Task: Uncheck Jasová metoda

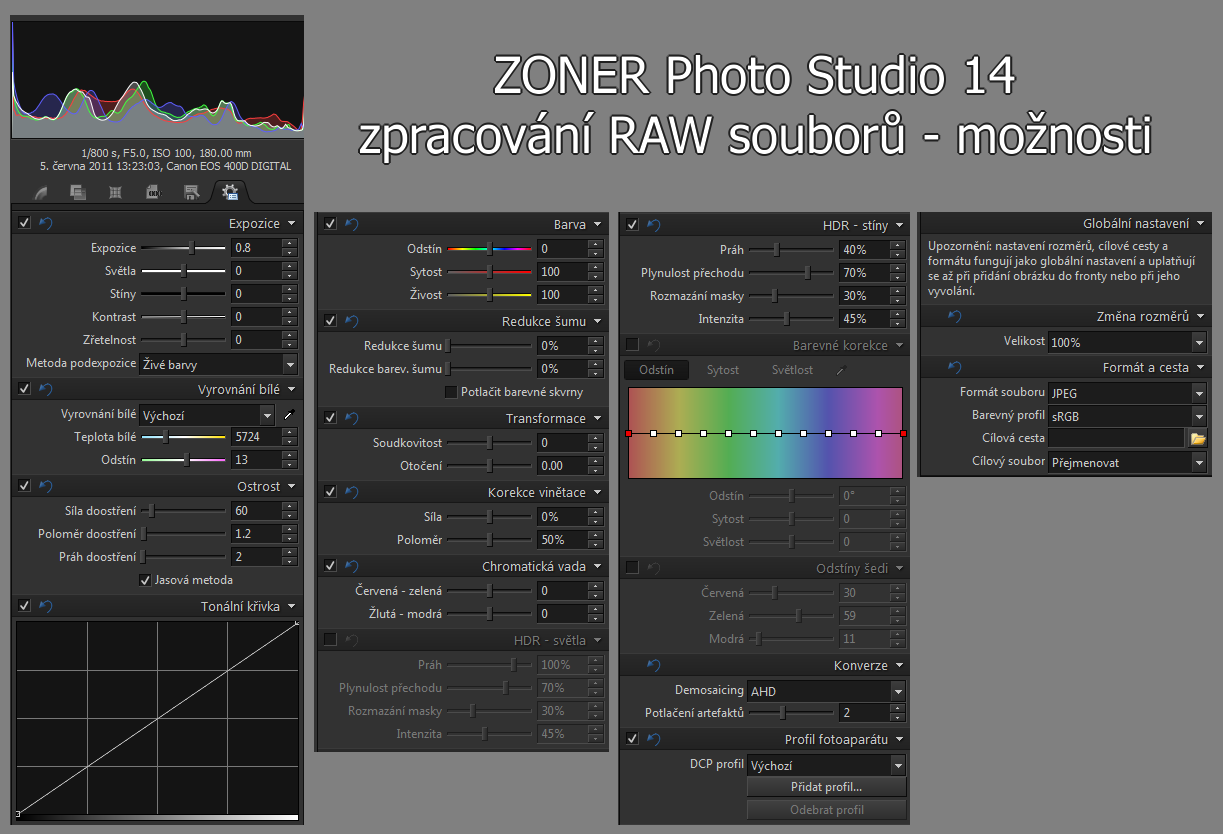Action: coord(145,580)
